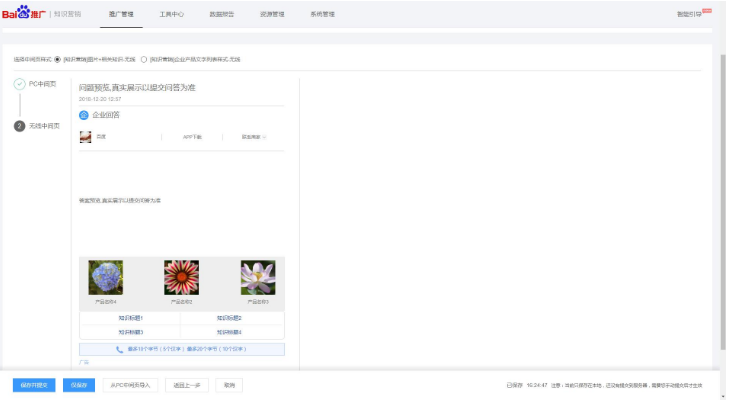Click the phone icon in the contact bar
This screenshot has width=733, height=401.
(x=120, y=349)
